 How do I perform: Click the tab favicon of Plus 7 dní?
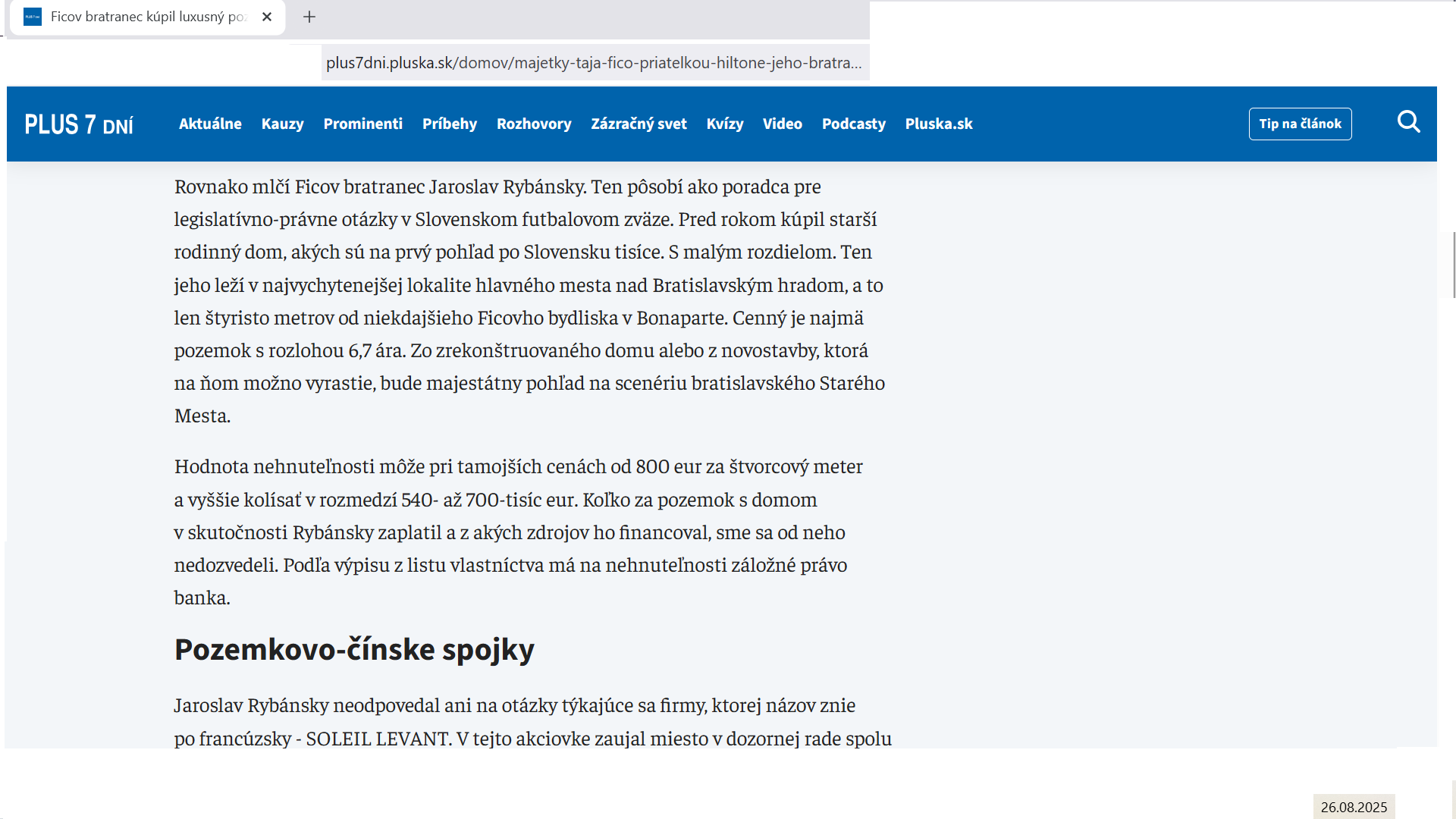pyautogui.click(x=33, y=17)
